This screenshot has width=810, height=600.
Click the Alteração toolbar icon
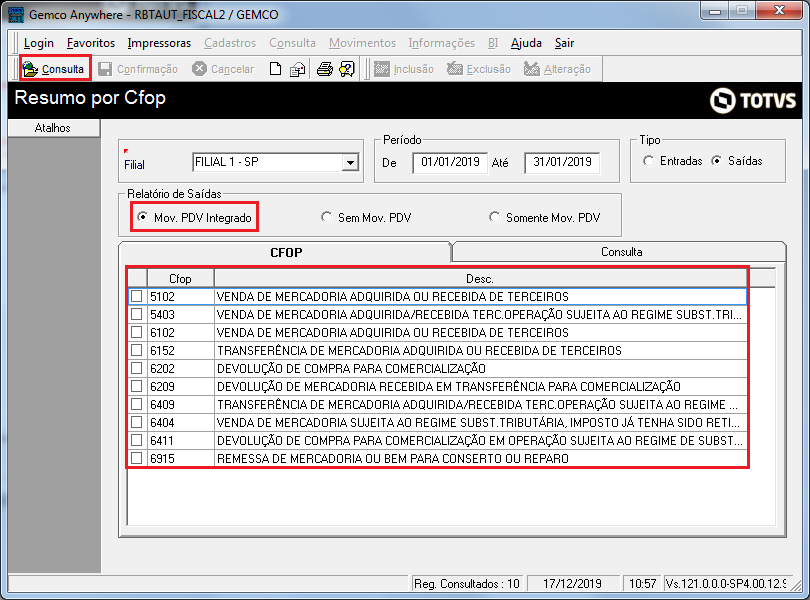coord(532,69)
